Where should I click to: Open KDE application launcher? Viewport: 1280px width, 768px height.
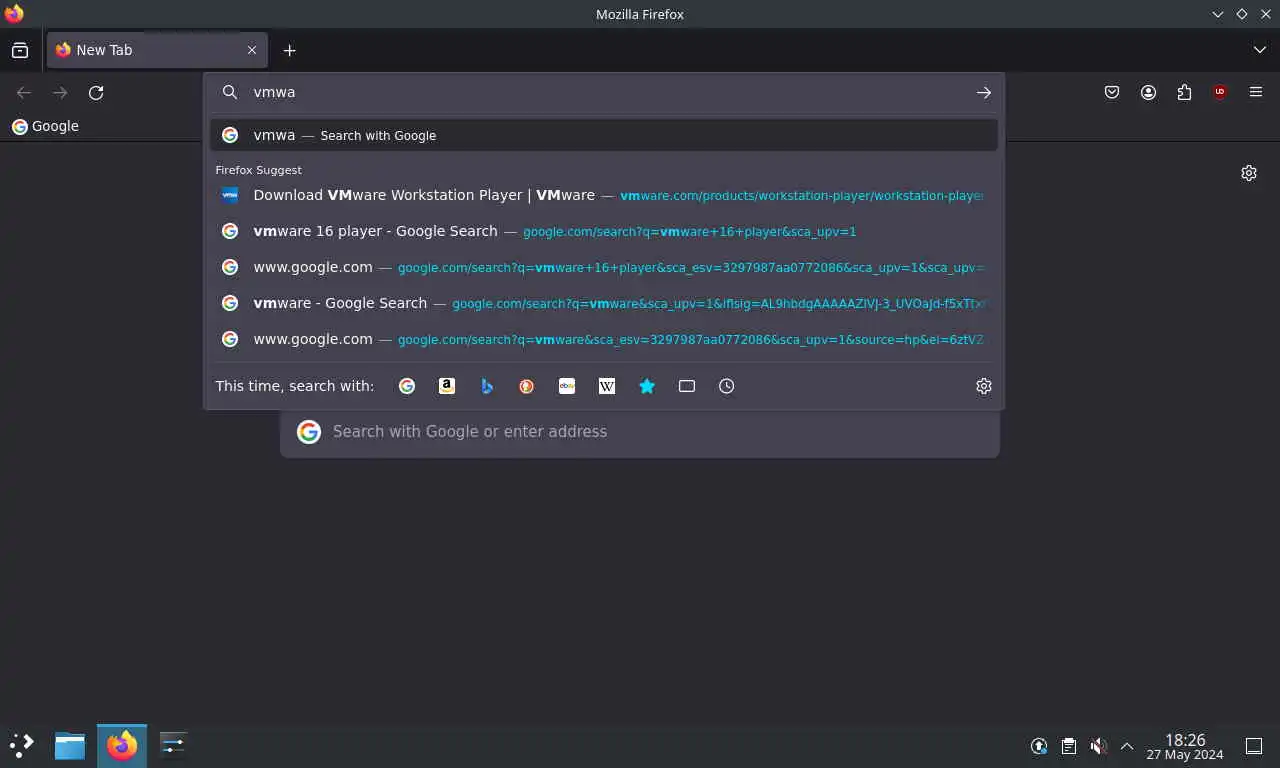coord(22,745)
